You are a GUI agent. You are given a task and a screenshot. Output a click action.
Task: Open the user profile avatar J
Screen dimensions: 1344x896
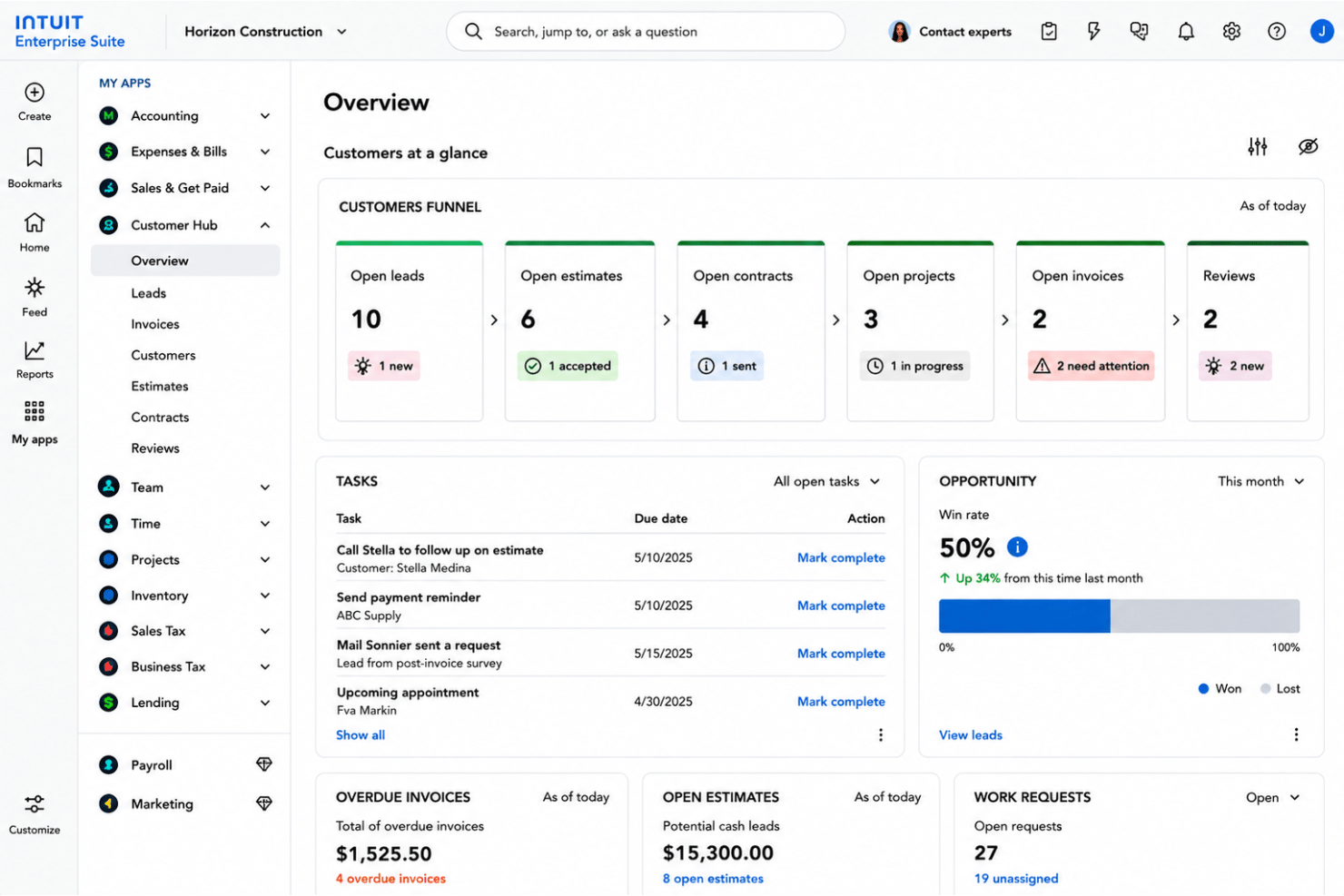pyautogui.click(x=1321, y=32)
